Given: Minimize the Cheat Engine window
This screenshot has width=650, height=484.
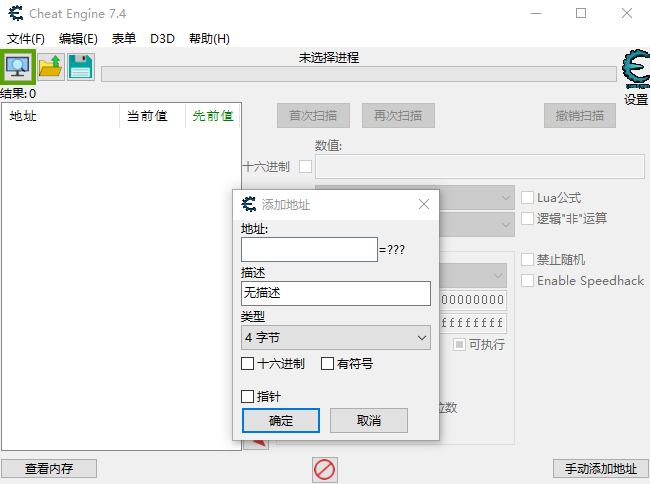Looking at the screenshot, I should tap(536, 13).
